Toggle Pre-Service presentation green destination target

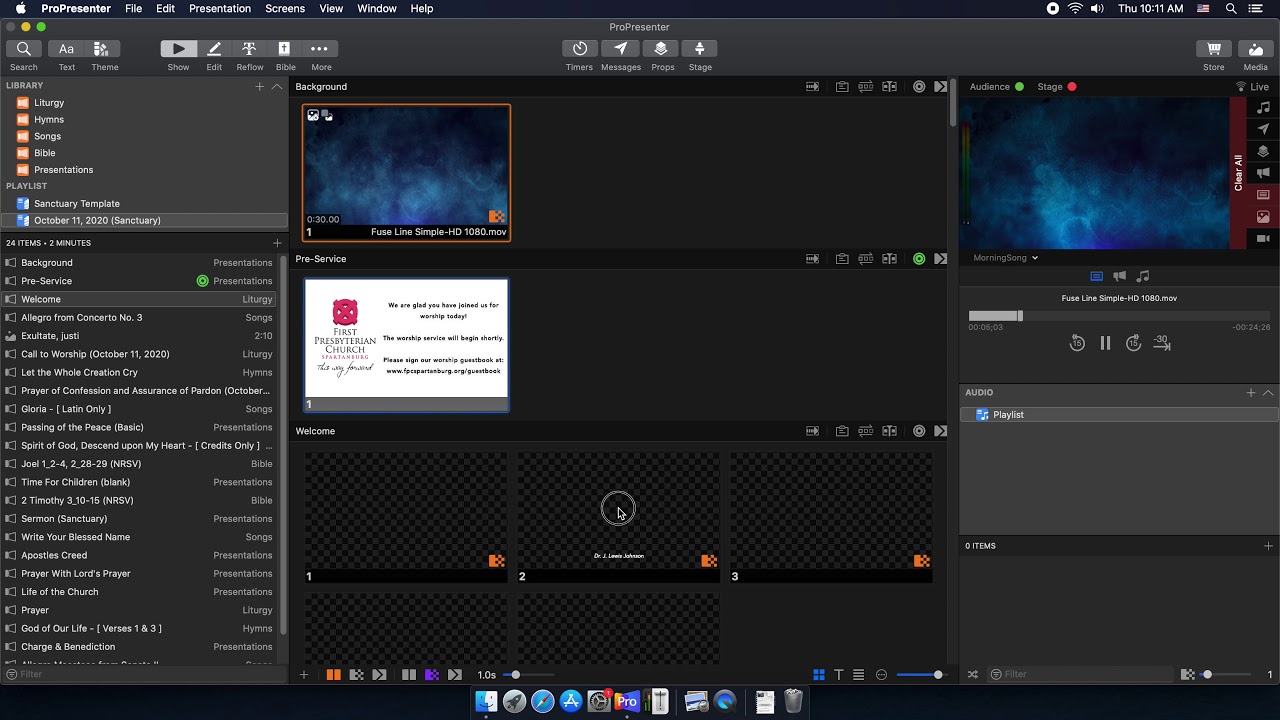pyautogui.click(x=919, y=259)
